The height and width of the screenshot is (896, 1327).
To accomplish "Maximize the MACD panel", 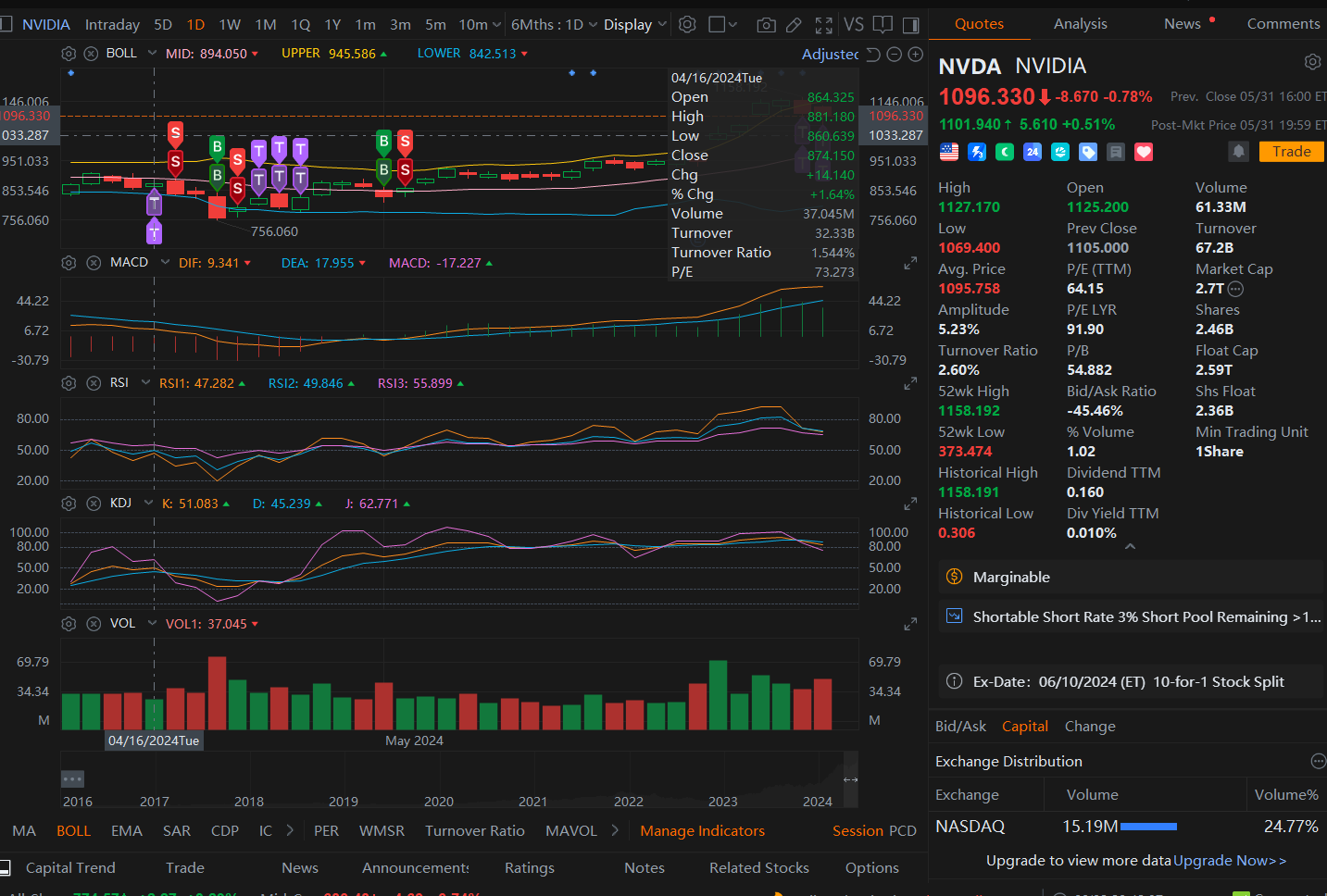I will [x=910, y=263].
